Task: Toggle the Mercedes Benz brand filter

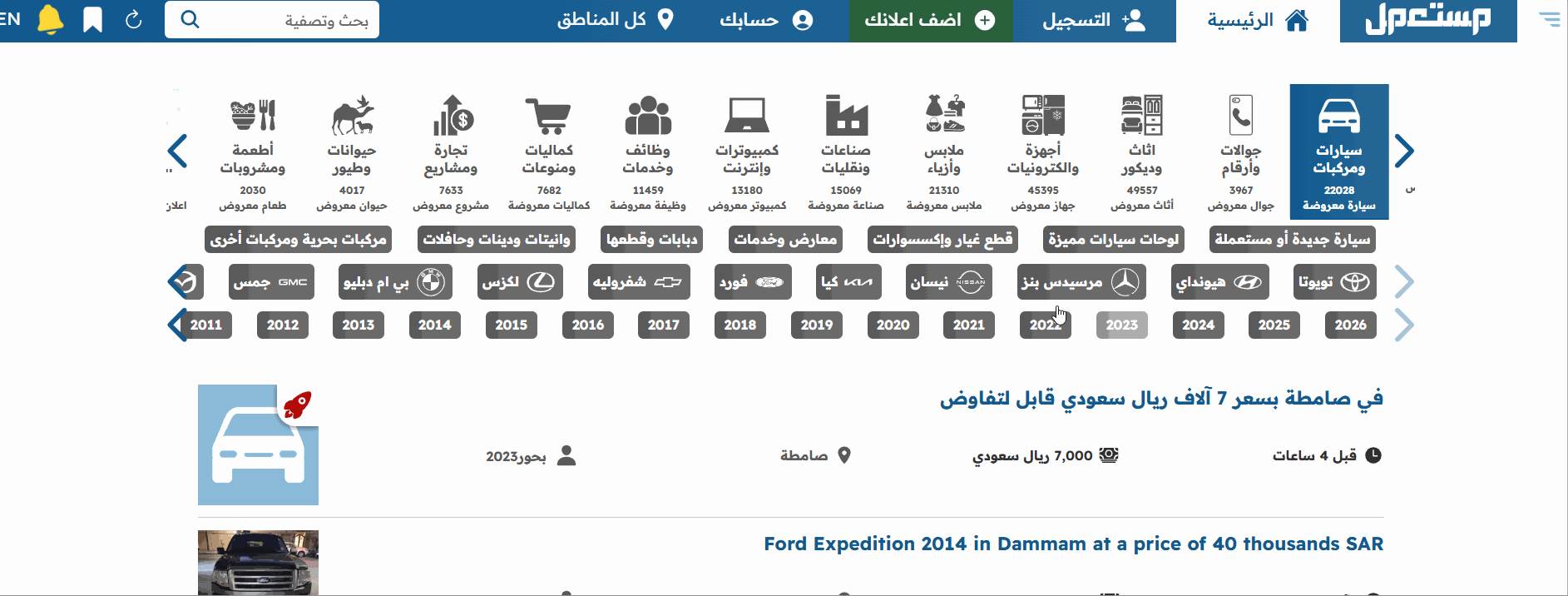Action: point(1081,282)
